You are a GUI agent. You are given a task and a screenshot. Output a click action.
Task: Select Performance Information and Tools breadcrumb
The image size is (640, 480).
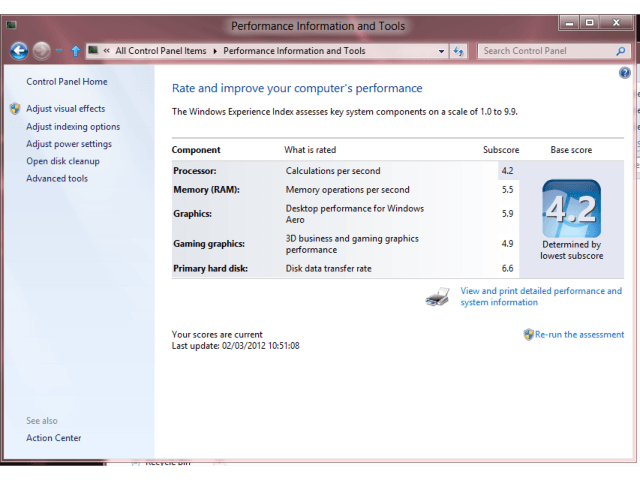294,51
